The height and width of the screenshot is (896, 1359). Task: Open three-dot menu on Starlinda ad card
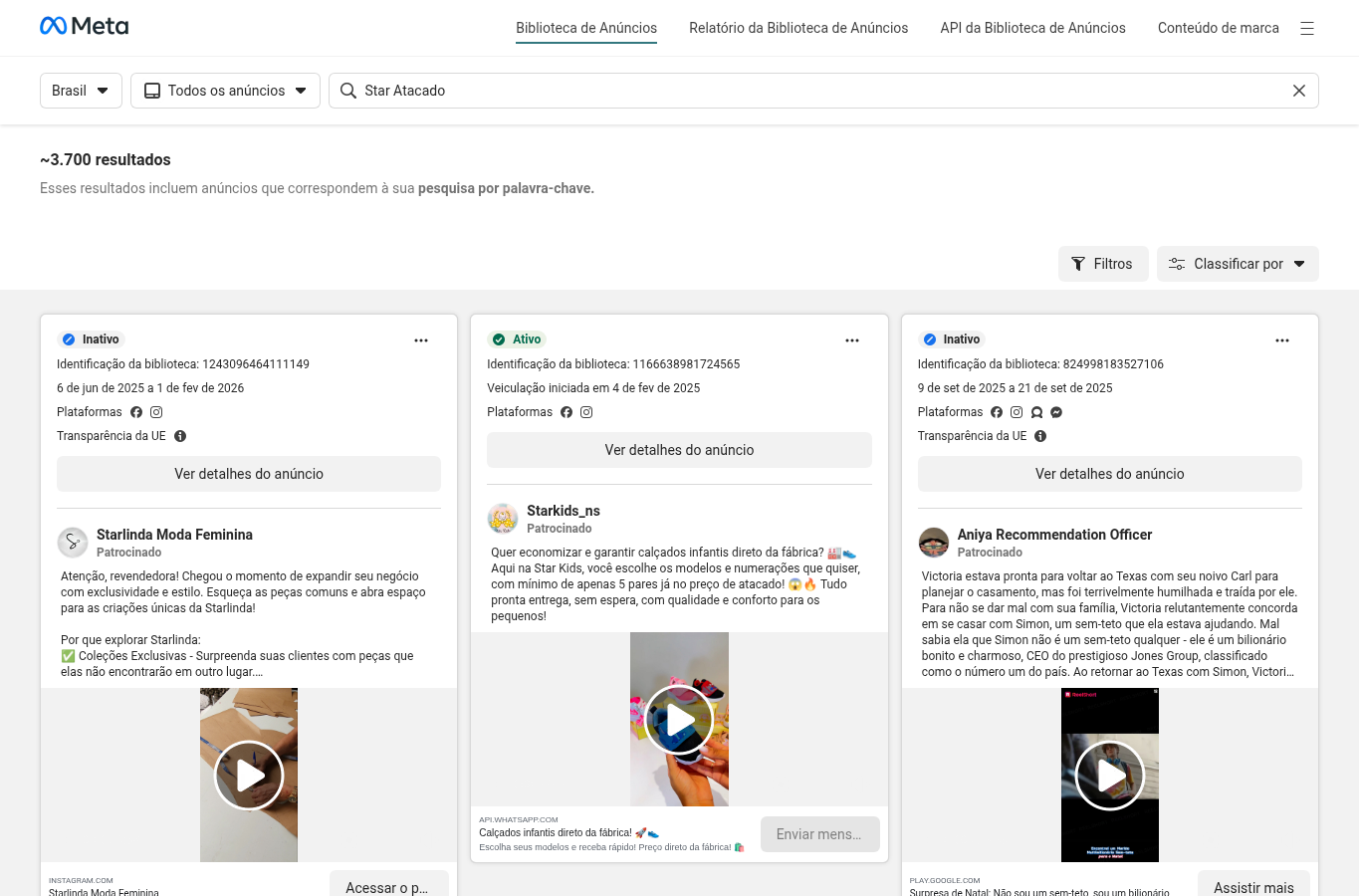tap(421, 340)
